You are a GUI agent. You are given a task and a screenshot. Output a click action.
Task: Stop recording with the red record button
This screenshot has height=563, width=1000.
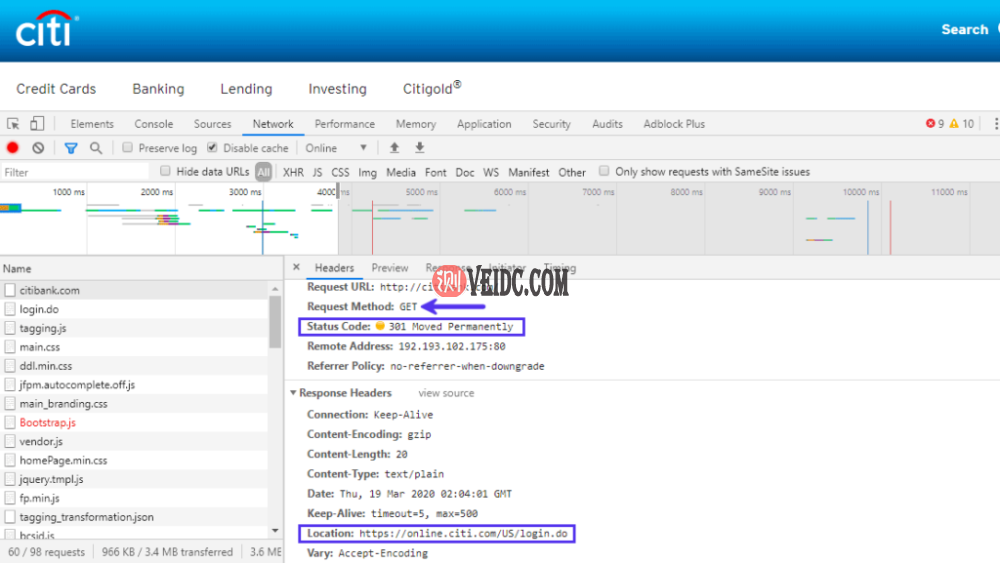pyautogui.click(x=13, y=148)
